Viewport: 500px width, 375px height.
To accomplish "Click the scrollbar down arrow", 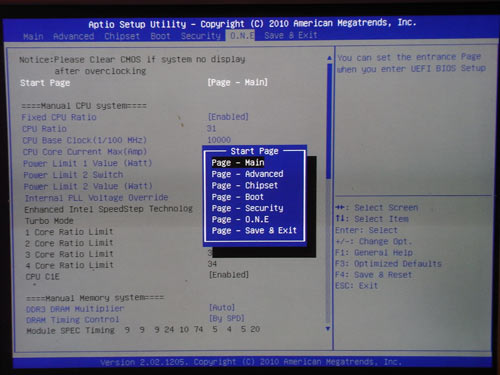I will [x=328, y=329].
